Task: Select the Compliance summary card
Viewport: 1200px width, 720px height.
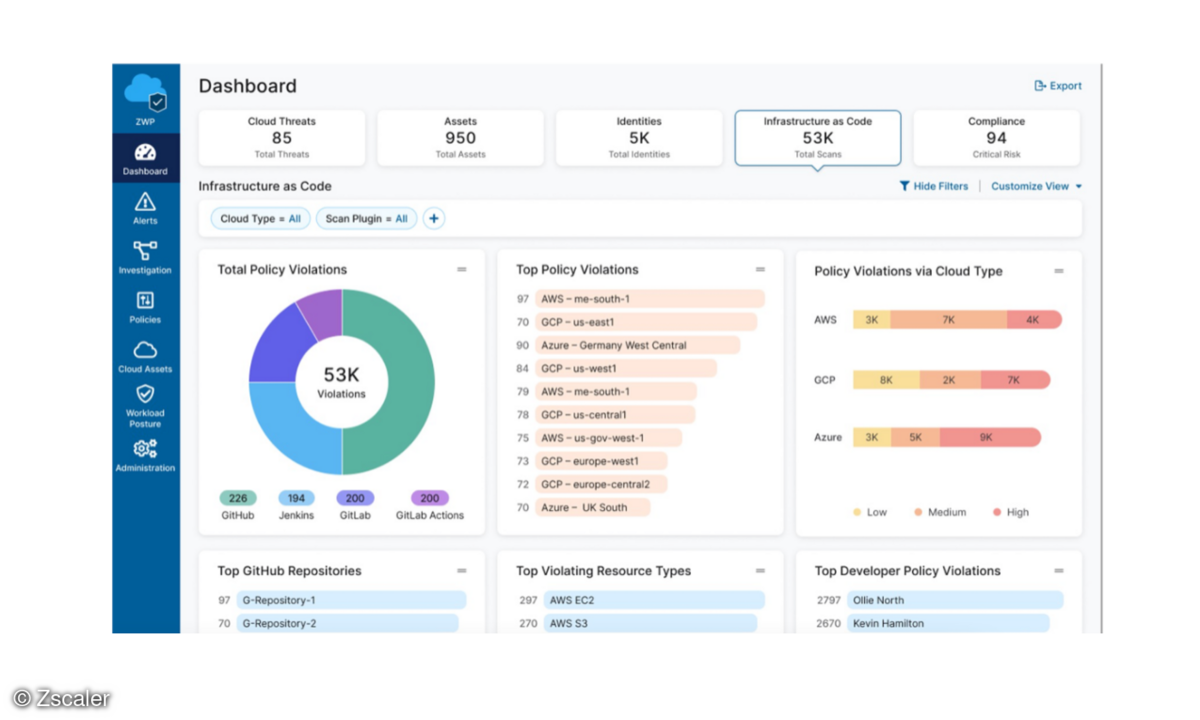Action: point(996,137)
